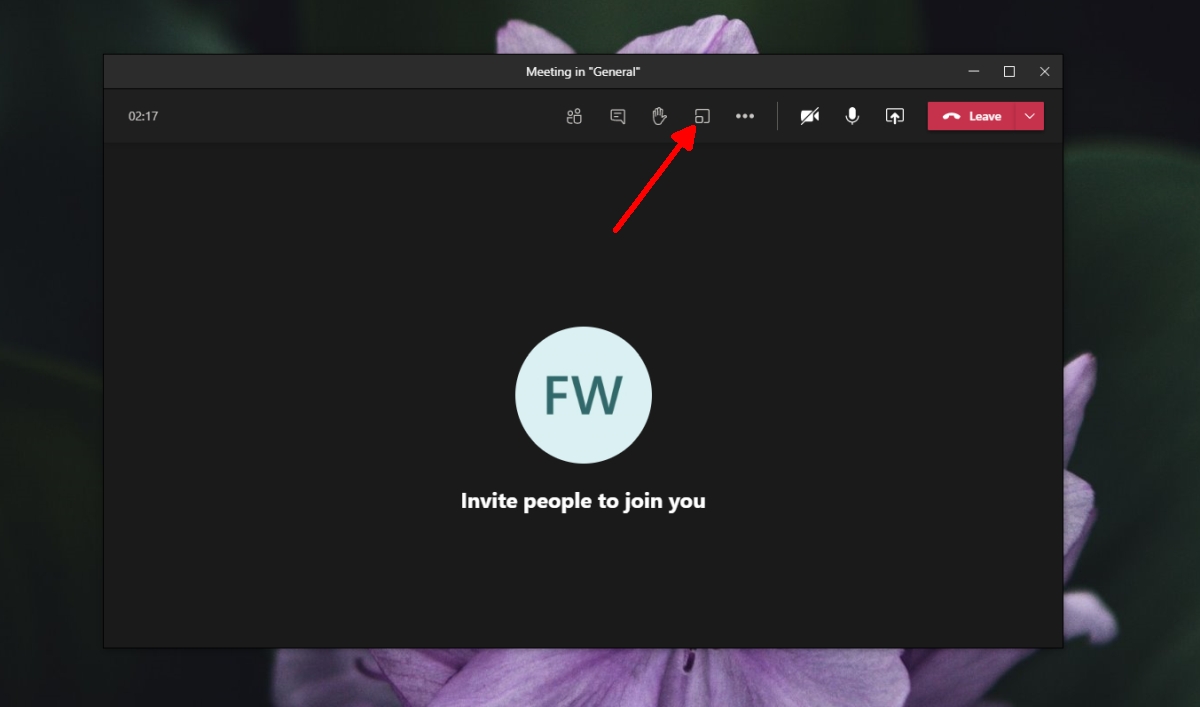
Task: Click the meeting timer 02:17
Action: click(143, 116)
